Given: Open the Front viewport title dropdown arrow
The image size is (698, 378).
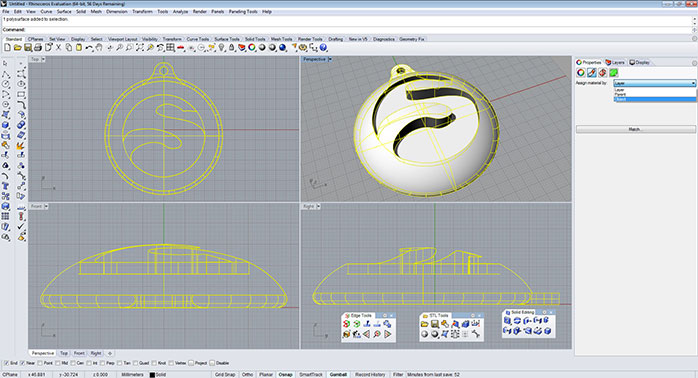Looking at the screenshot, I should [46, 207].
